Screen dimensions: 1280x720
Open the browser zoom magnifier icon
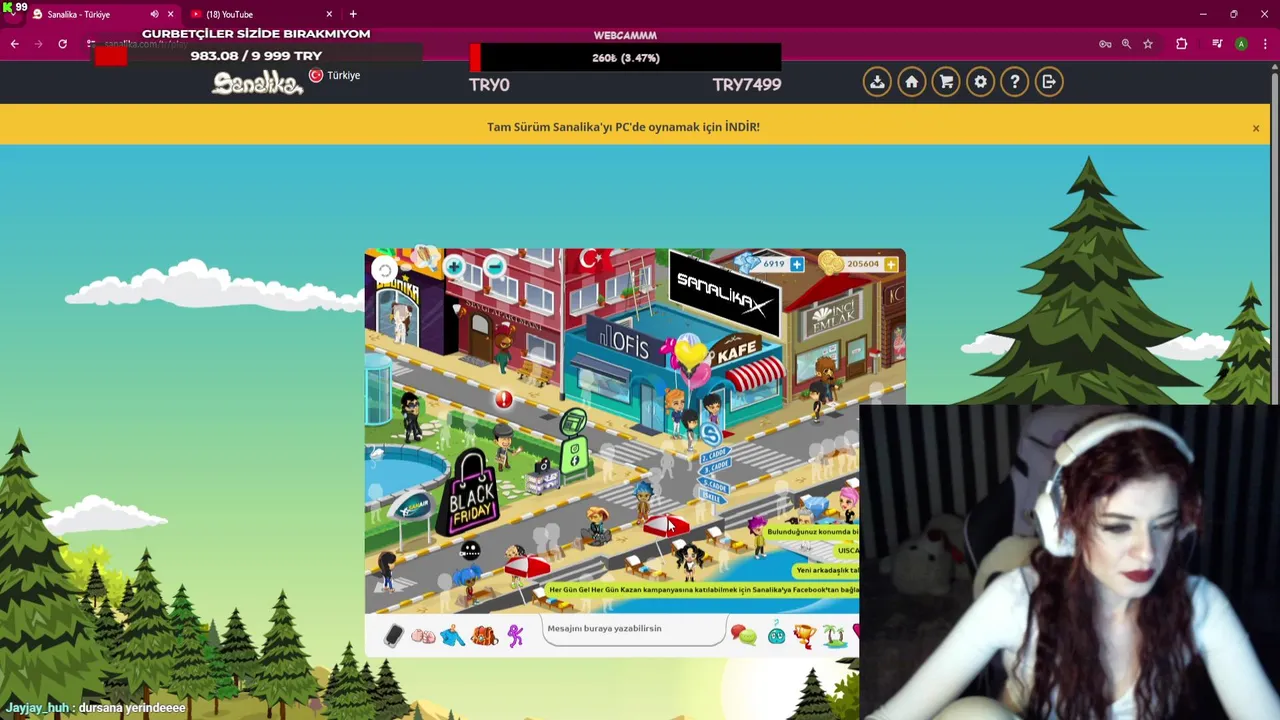pyautogui.click(x=1126, y=44)
